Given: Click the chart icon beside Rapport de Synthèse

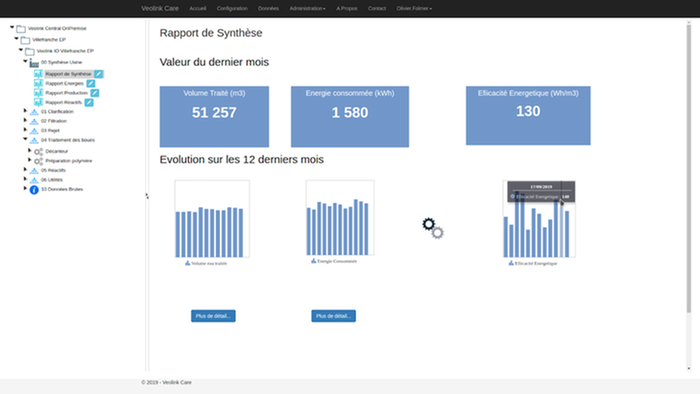Looking at the screenshot, I should [38, 74].
